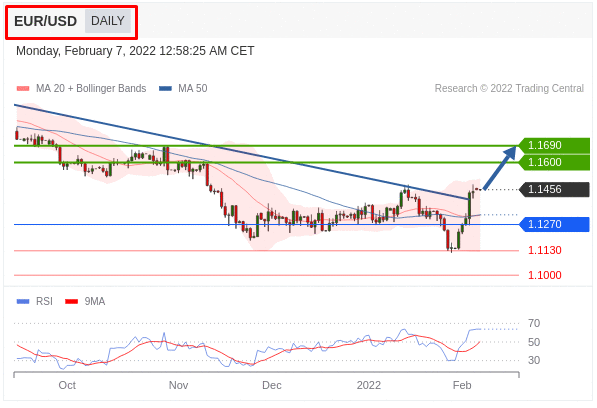This screenshot has width=597, height=408.
Task: Click the 2022 marker on the time axis
Action: [x=369, y=385]
